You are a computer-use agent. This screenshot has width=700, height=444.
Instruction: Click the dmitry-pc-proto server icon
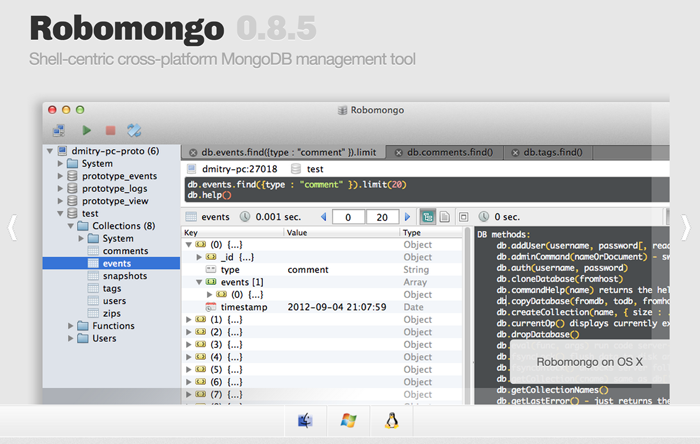(62, 151)
